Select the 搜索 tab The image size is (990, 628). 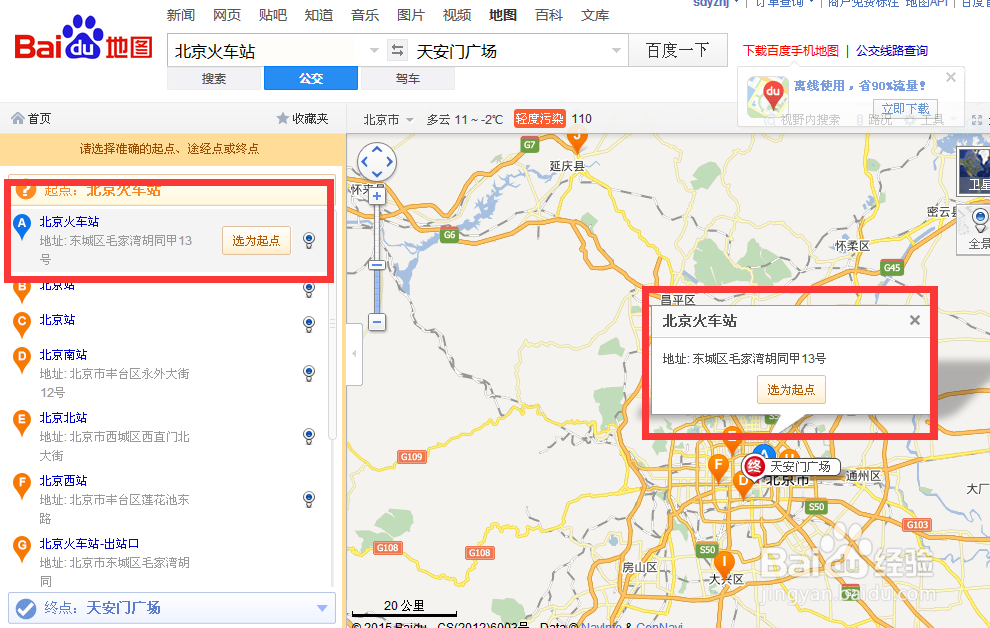pyautogui.click(x=214, y=79)
